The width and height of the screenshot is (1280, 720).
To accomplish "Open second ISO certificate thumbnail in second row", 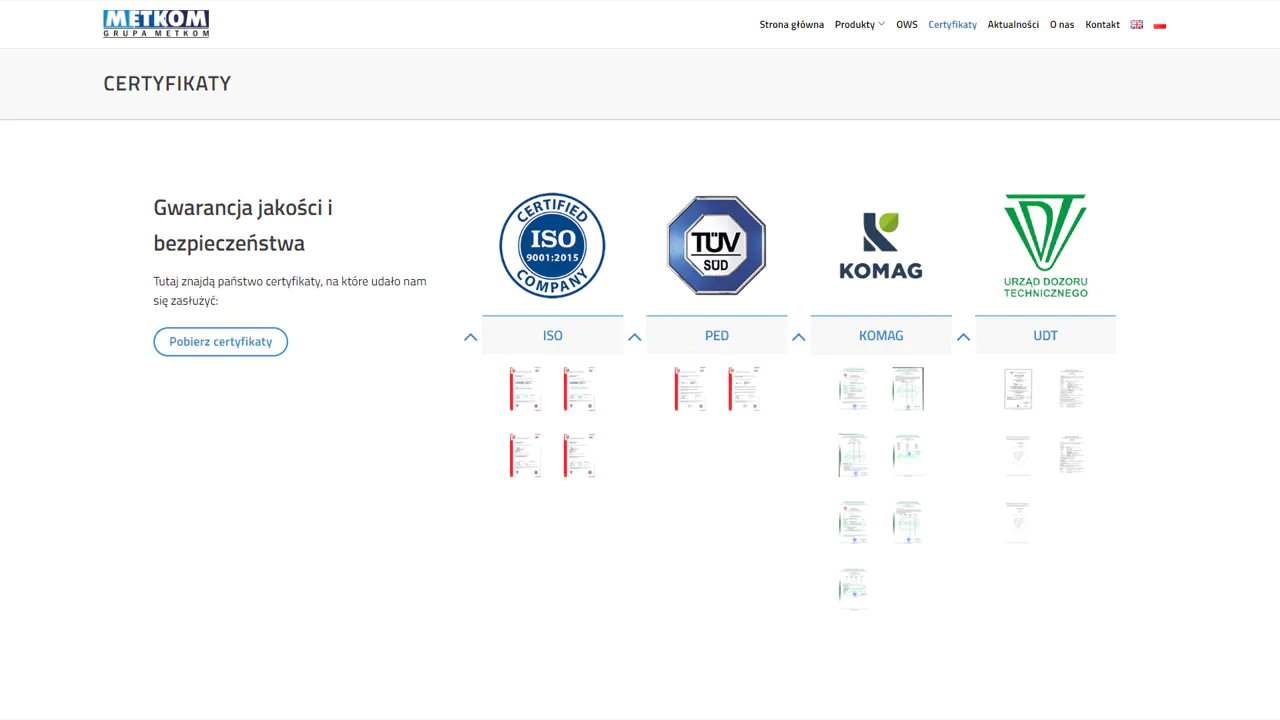I will [x=579, y=456].
